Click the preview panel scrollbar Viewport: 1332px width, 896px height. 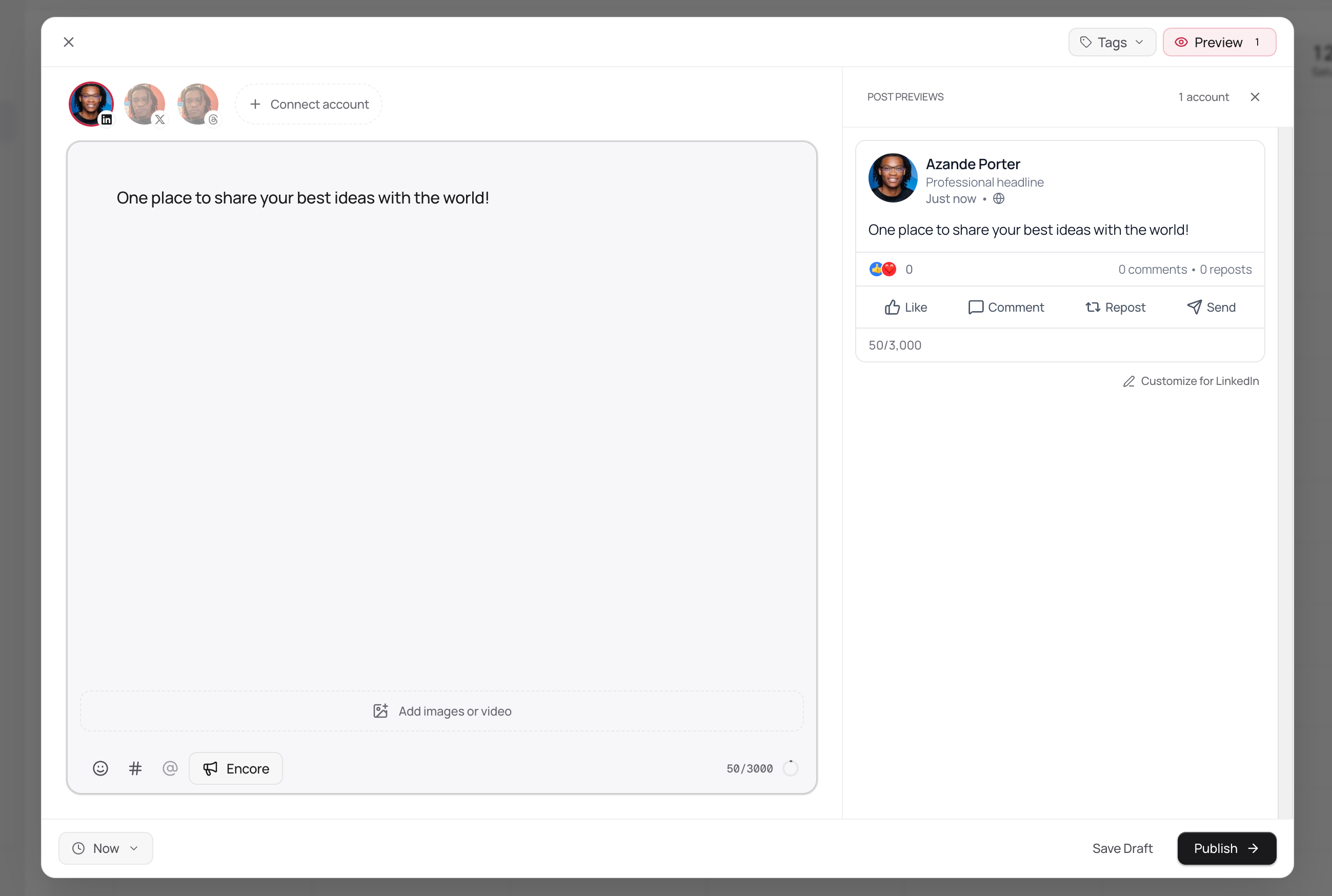click(x=1285, y=473)
